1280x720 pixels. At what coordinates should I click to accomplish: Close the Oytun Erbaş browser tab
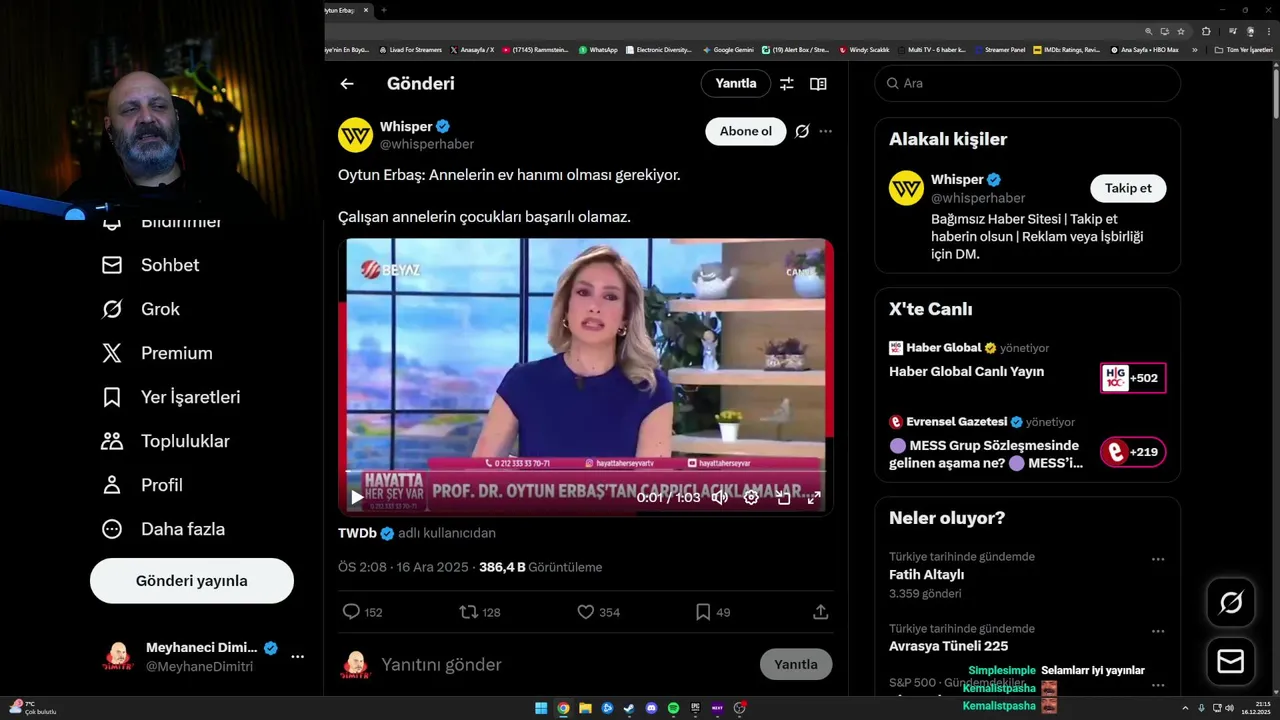coord(366,10)
